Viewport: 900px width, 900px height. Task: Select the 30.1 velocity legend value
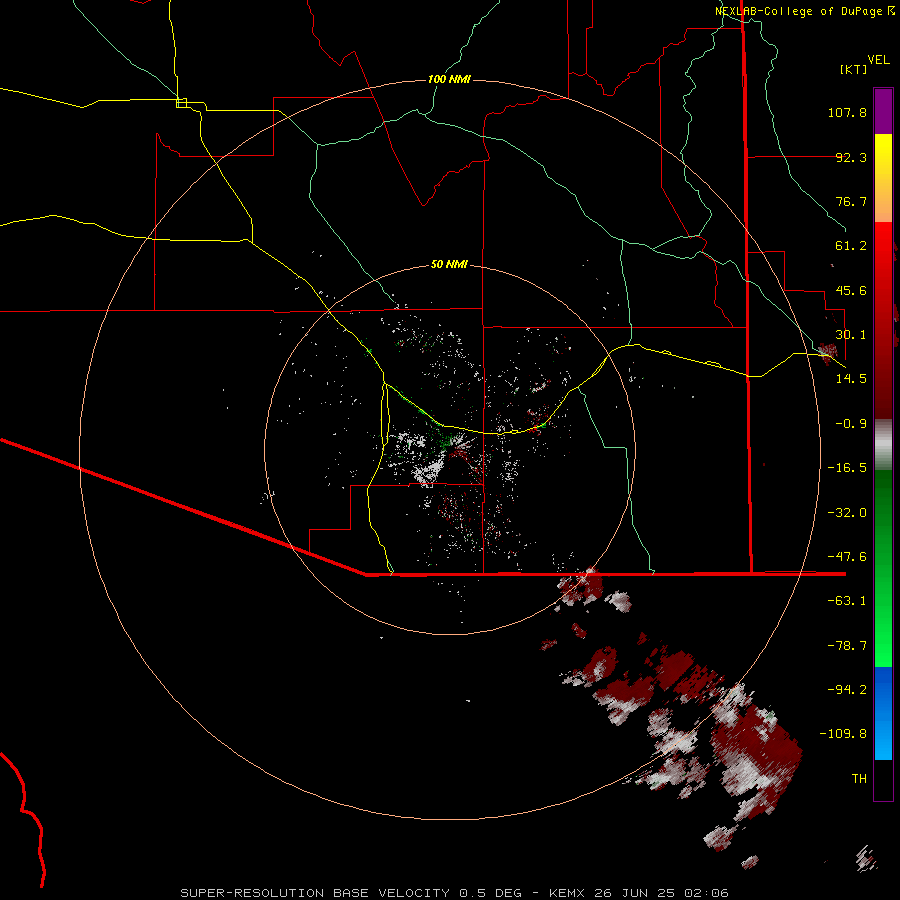tap(851, 335)
